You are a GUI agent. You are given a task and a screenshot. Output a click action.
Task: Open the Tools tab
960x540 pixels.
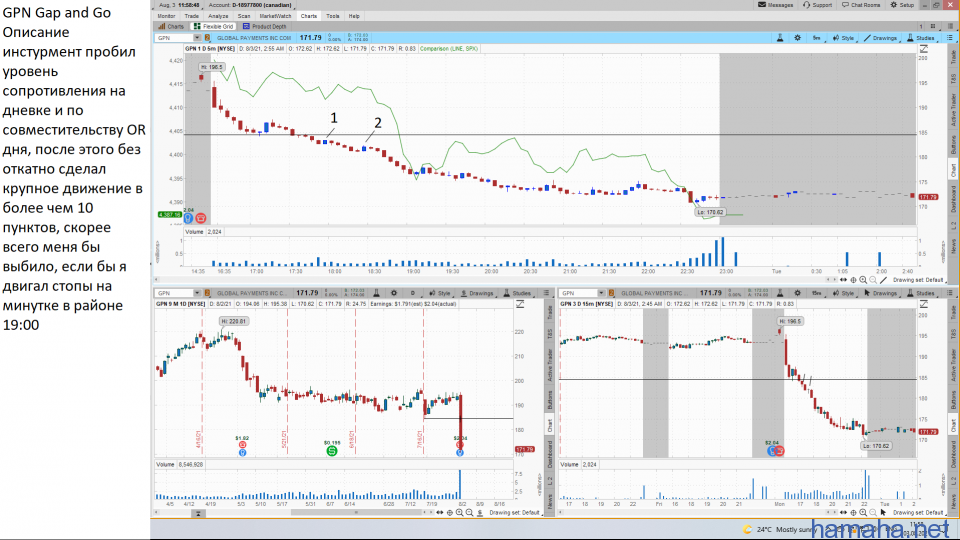click(332, 16)
